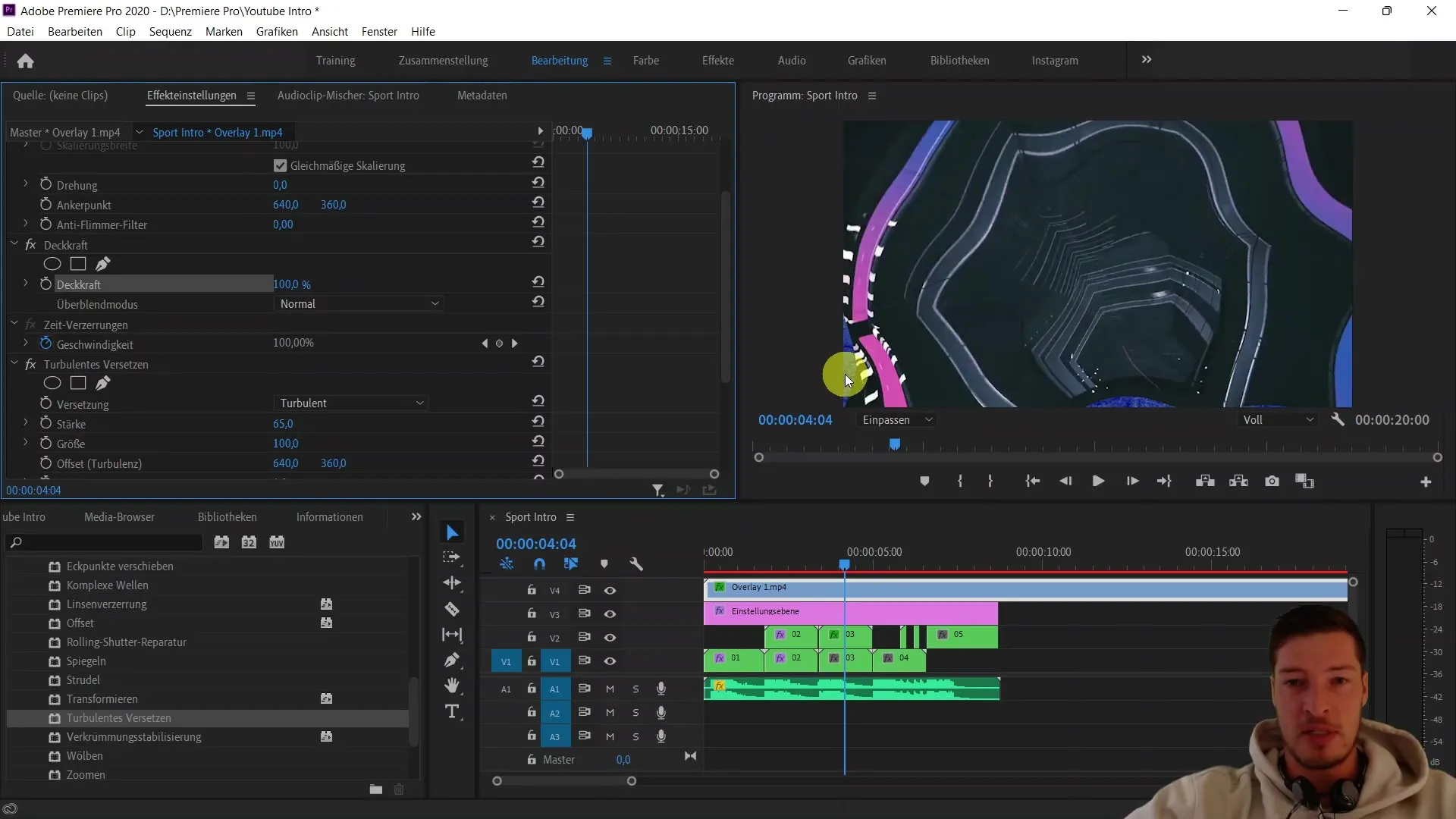Click the Turbulentes Versetzen effect in list
Viewport: 1456px width, 819px height.
click(118, 717)
